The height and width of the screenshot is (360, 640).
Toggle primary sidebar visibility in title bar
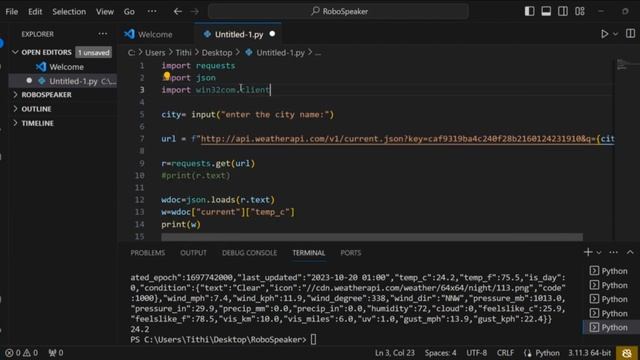click(529, 11)
